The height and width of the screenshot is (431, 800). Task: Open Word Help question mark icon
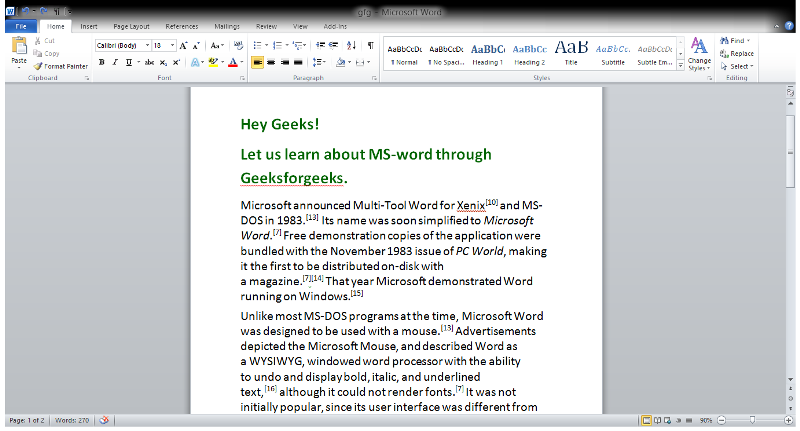[789, 26]
